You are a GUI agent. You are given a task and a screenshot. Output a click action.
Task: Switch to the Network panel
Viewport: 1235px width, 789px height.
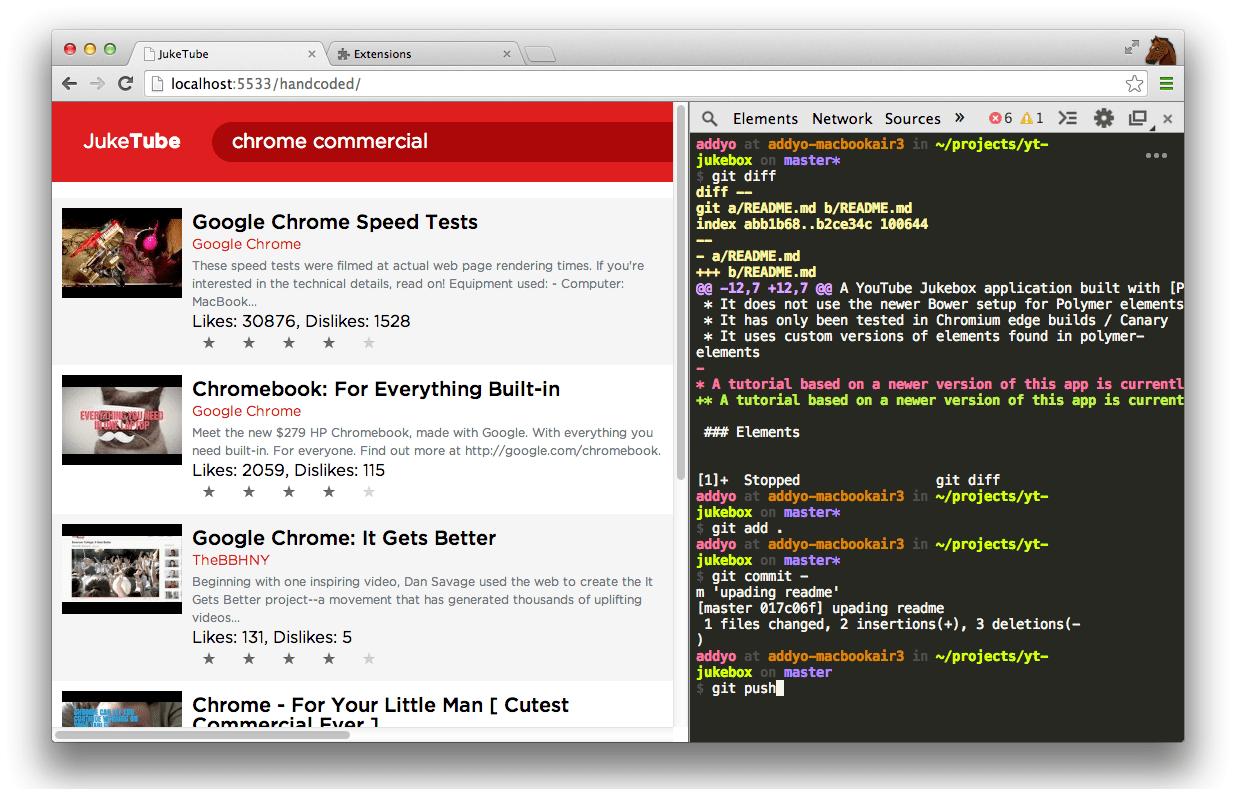[x=842, y=118]
